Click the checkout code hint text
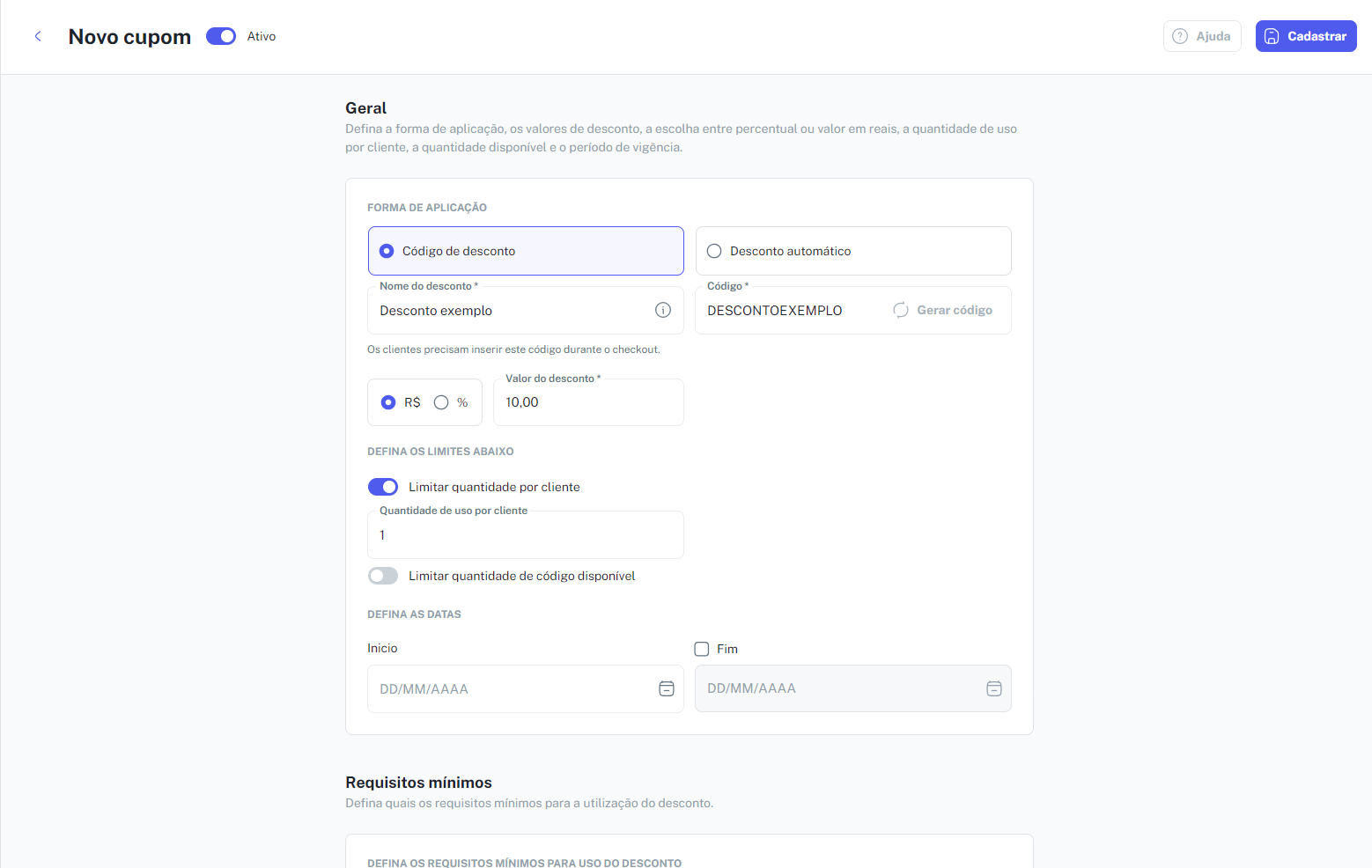Viewport: 1372px width, 868px height. pyautogui.click(x=513, y=349)
